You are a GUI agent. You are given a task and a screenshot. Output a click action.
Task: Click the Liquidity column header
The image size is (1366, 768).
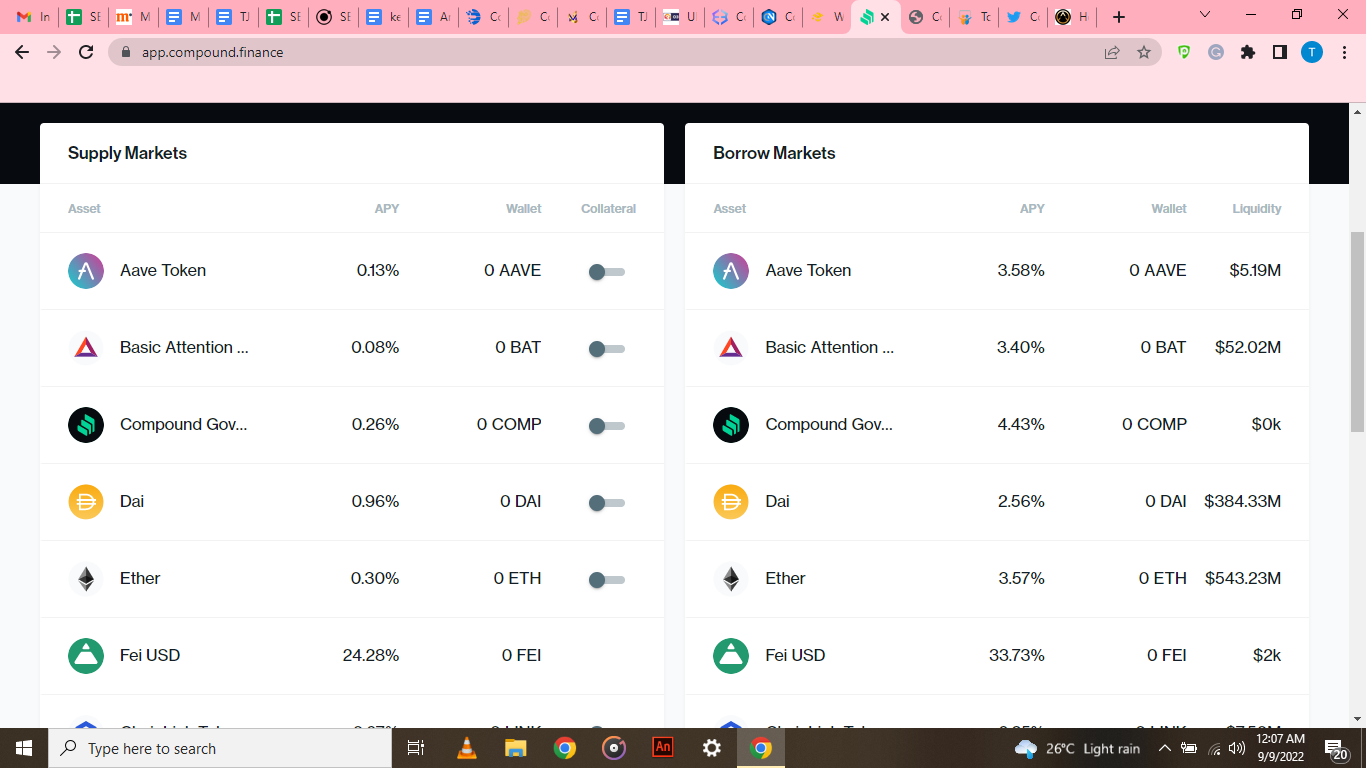point(1257,209)
